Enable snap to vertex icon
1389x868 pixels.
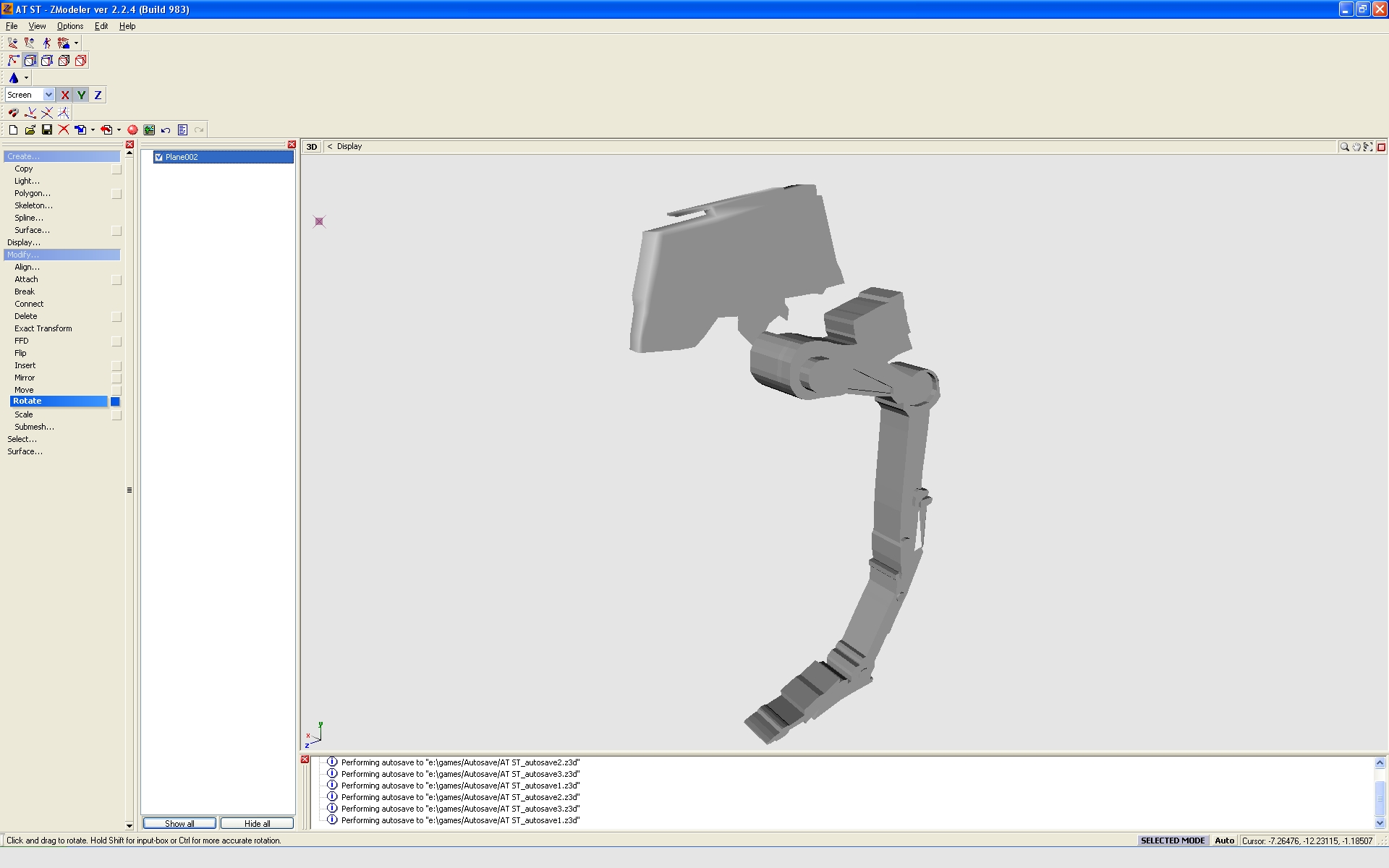point(30,113)
